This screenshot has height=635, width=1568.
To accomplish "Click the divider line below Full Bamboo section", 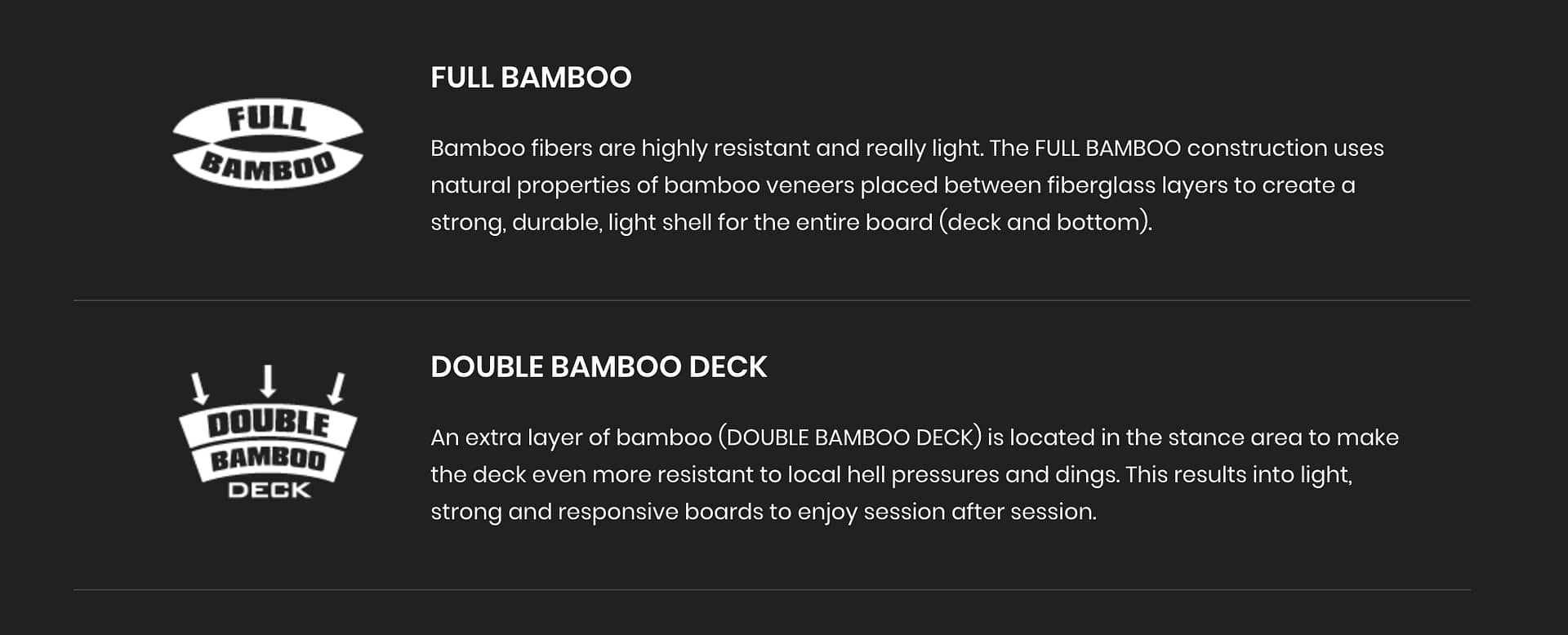I will click(772, 300).
